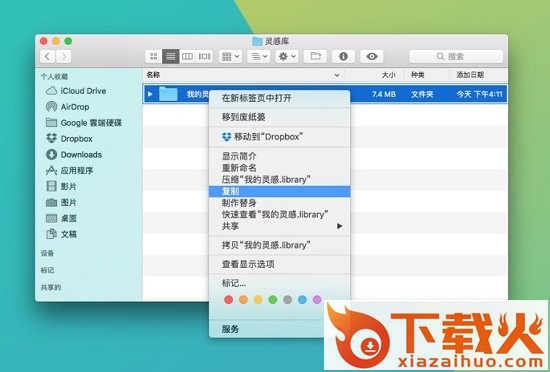Go back with the left arrow button
Screen dimensions: 550x372
click(x=48, y=56)
